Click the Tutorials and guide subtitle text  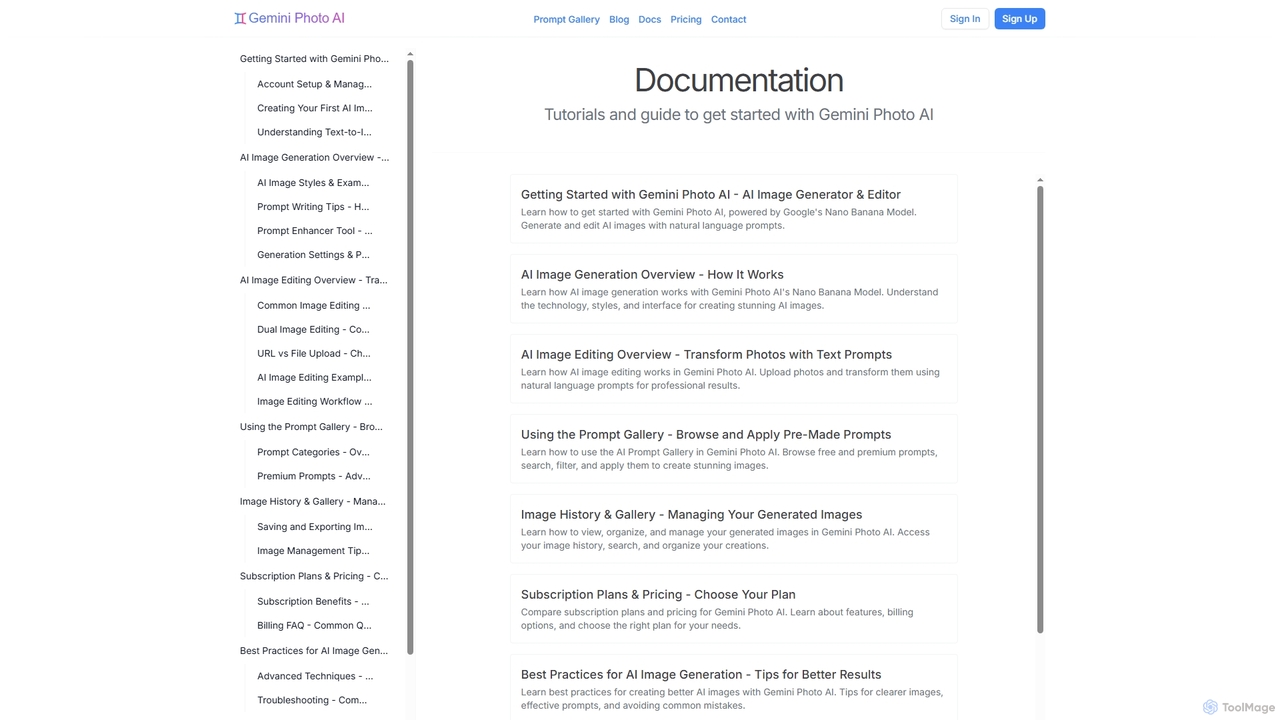point(739,114)
